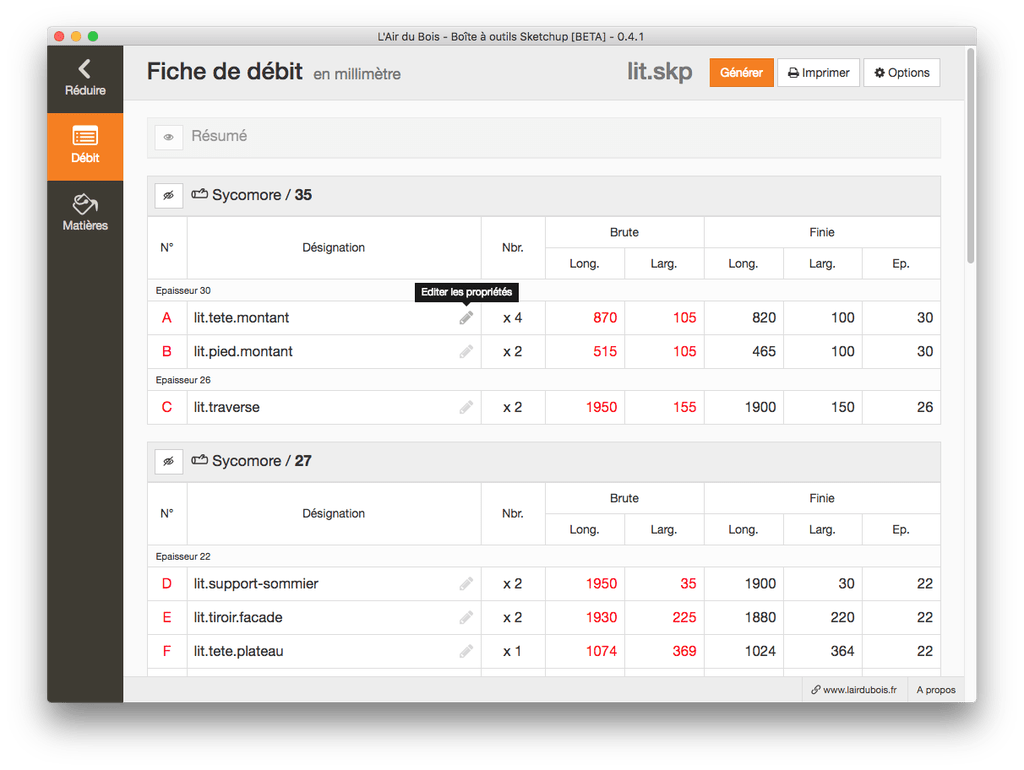
Task: Click the Fiche de débit heading
Action: (x=225, y=71)
